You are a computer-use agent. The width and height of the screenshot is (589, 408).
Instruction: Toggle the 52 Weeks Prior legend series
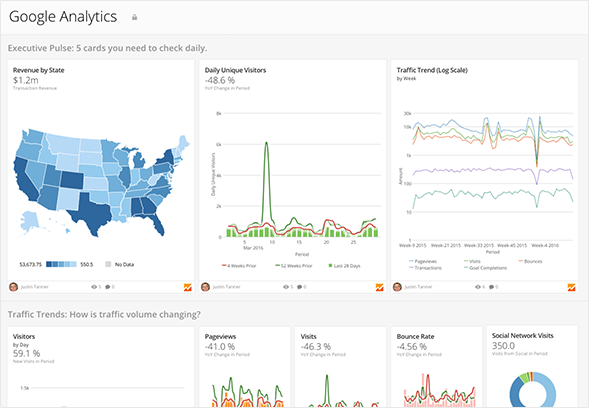pos(294,266)
